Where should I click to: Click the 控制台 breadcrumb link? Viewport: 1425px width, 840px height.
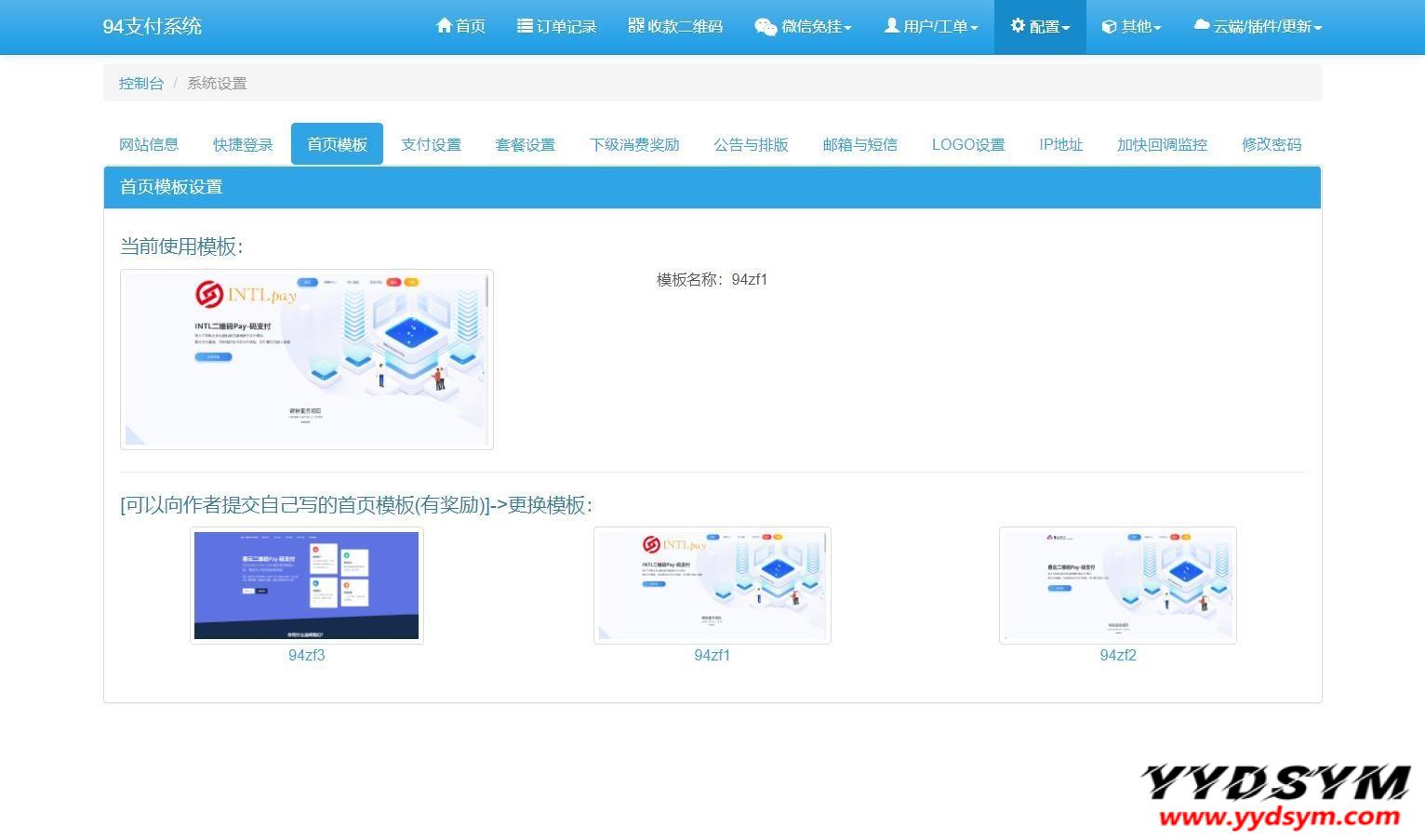[140, 83]
